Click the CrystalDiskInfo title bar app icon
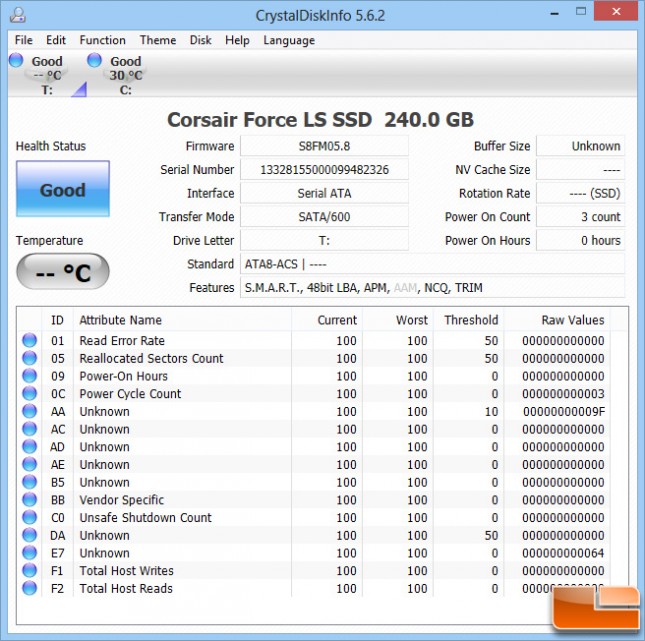 click(18, 15)
